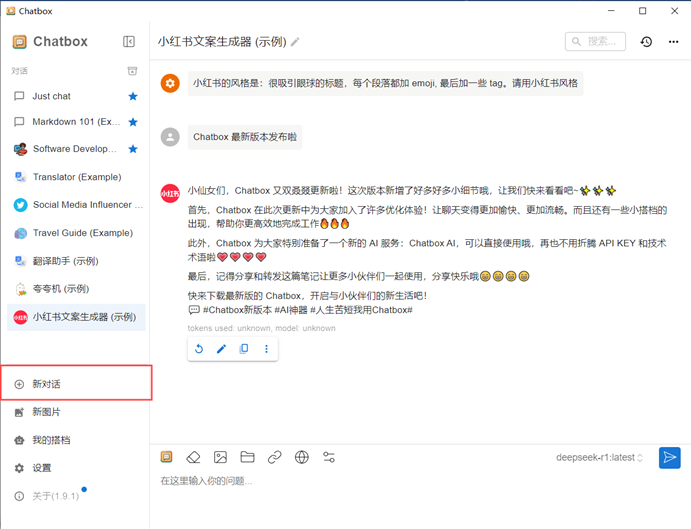Image resolution: width=691 pixels, height=529 pixels.
Task: Toggle star on Software Developer conversation
Action: [x=133, y=149]
